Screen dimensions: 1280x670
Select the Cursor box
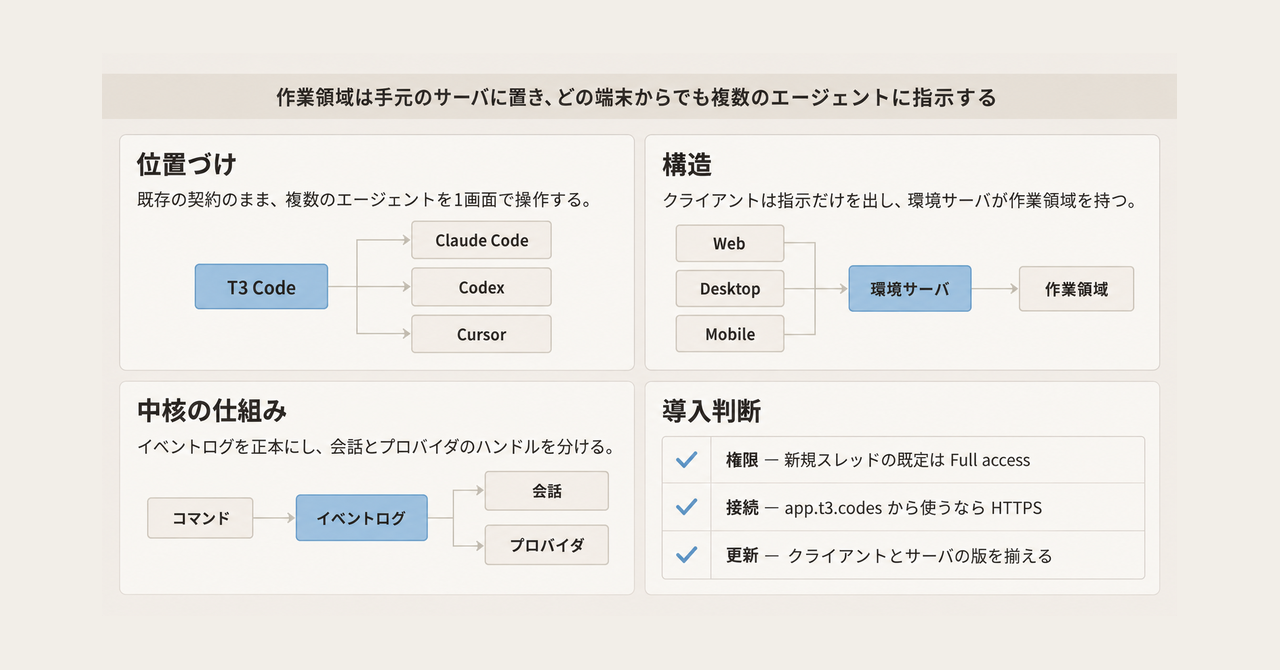pyautogui.click(x=481, y=334)
